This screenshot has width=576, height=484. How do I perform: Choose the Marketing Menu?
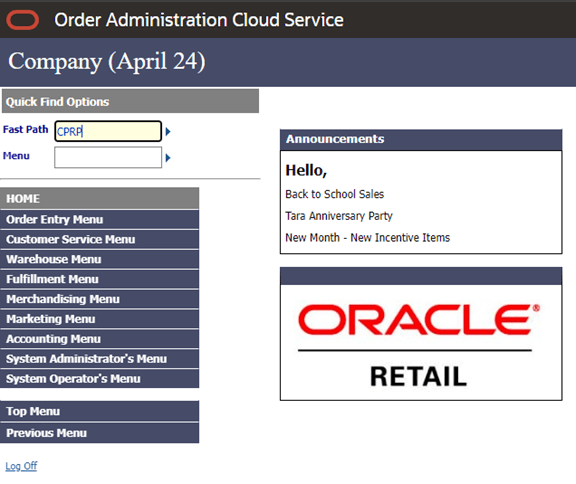pyautogui.click(x=100, y=319)
